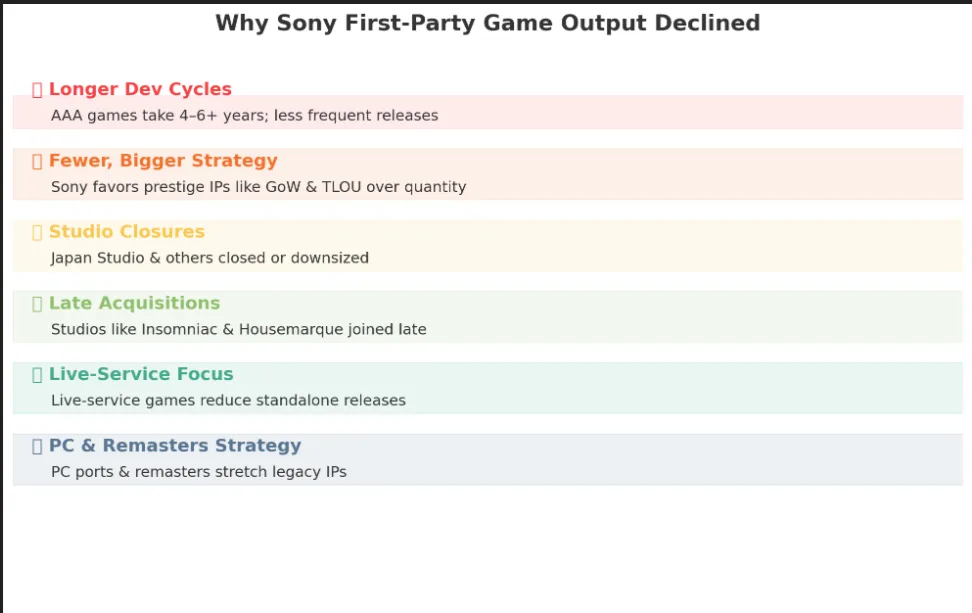The height and width of the screenshot is (613, 972).
Task: Select the "Longer Dev Cycles" red heading
Action: click(x=140, y=90)
